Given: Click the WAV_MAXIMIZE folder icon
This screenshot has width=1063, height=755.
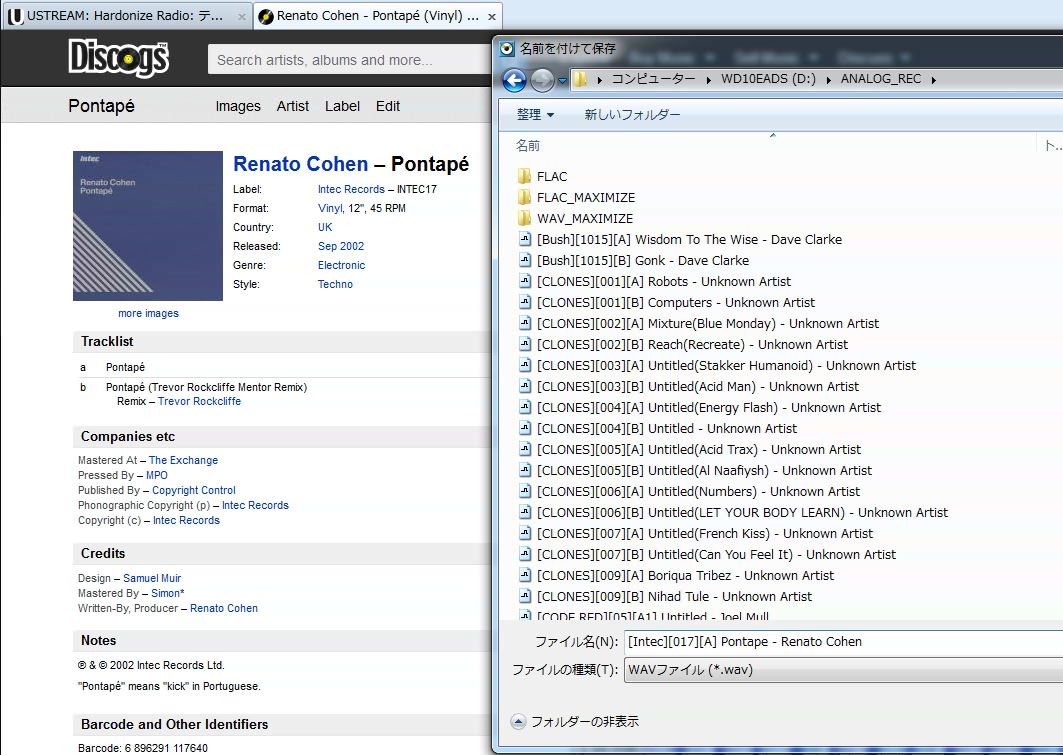Looking at the screenshot, I should [524, 218].
